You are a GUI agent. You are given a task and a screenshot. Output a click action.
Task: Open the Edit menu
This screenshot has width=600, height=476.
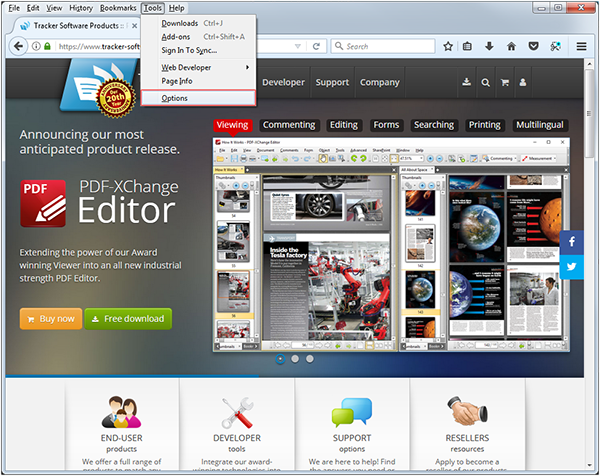(33, 8)
